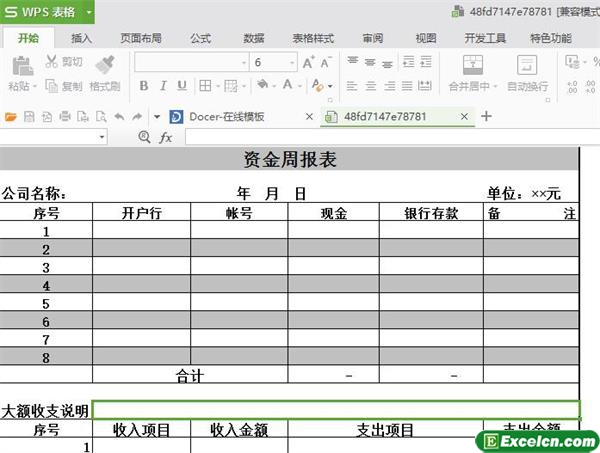
Task: Click the print preview icon
Action: [x=101, y=116]
